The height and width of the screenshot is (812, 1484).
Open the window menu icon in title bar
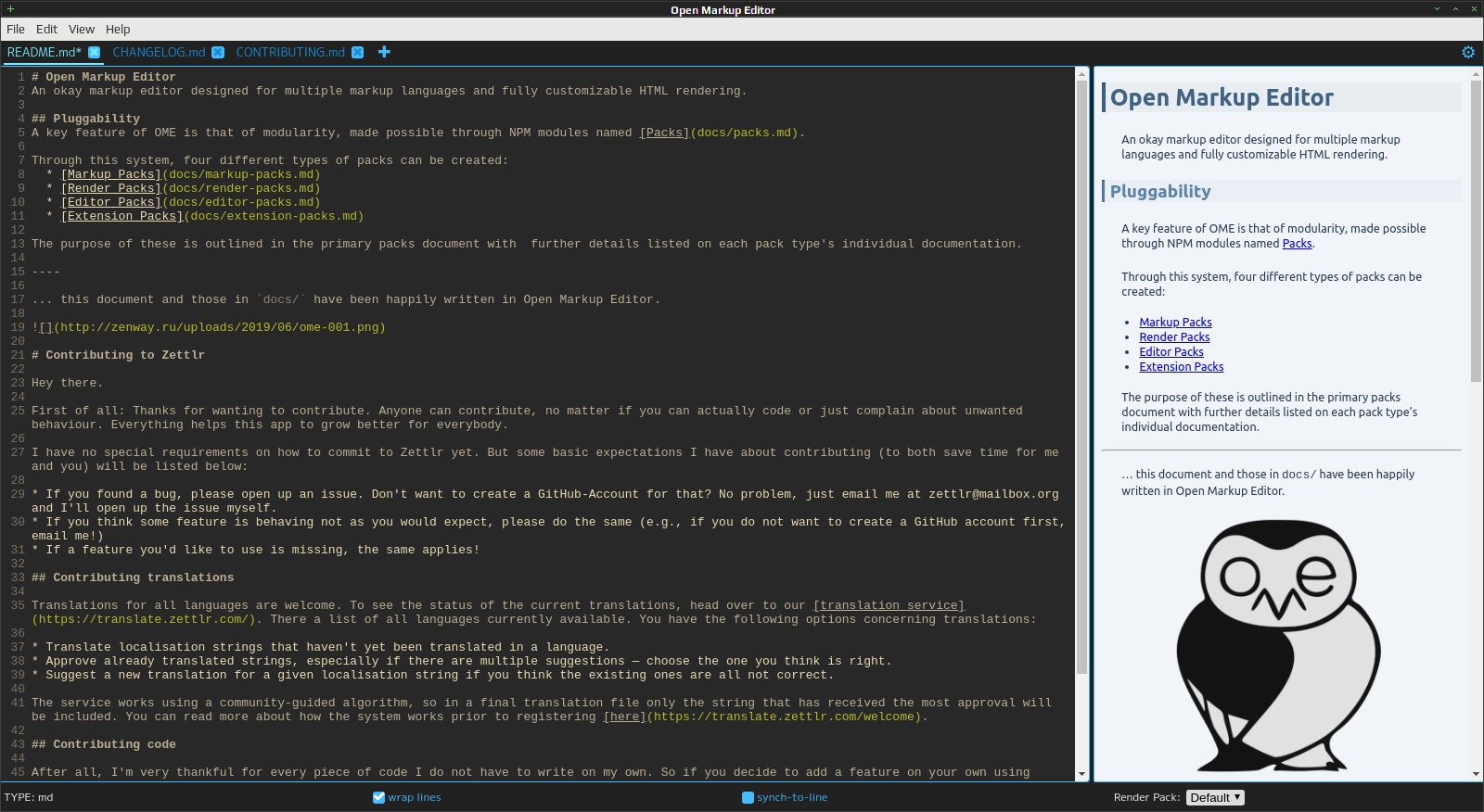pos(10,9)
